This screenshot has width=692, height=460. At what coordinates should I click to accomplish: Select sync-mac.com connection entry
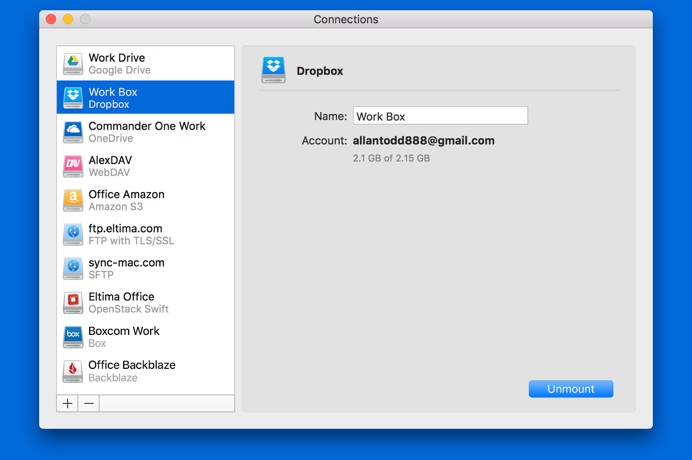146,268
